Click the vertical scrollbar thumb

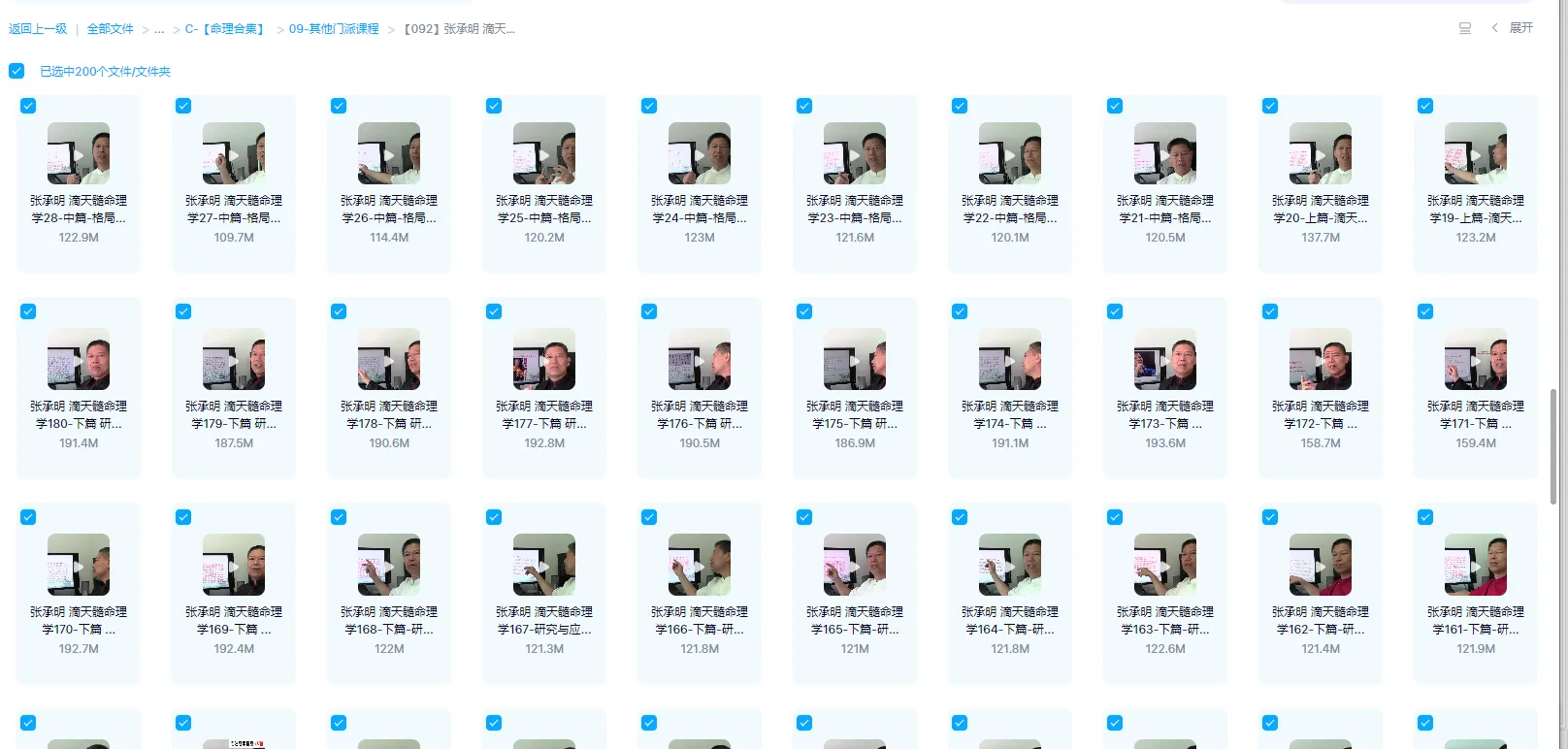(1553, 446)
